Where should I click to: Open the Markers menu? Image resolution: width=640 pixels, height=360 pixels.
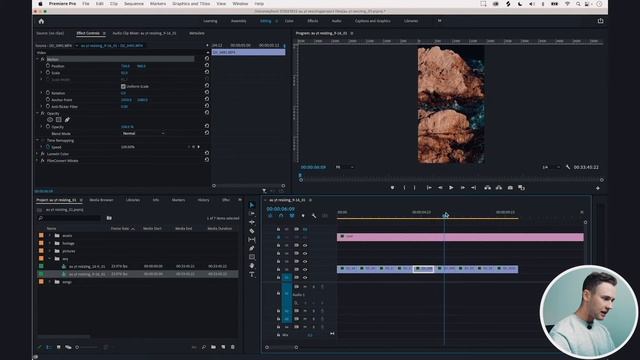(x=158, y=4)
